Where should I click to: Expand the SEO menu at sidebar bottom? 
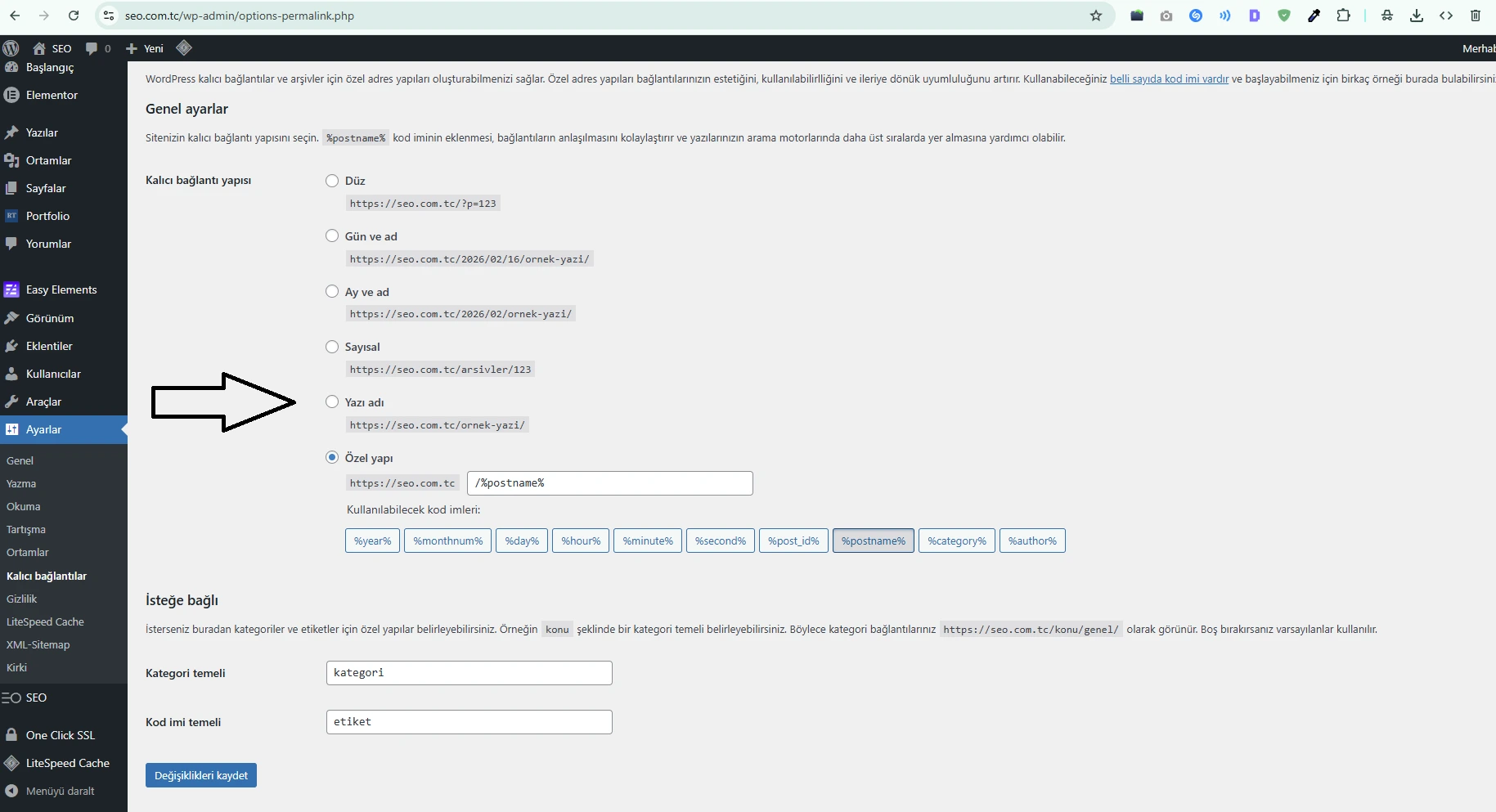pos(36,698)
